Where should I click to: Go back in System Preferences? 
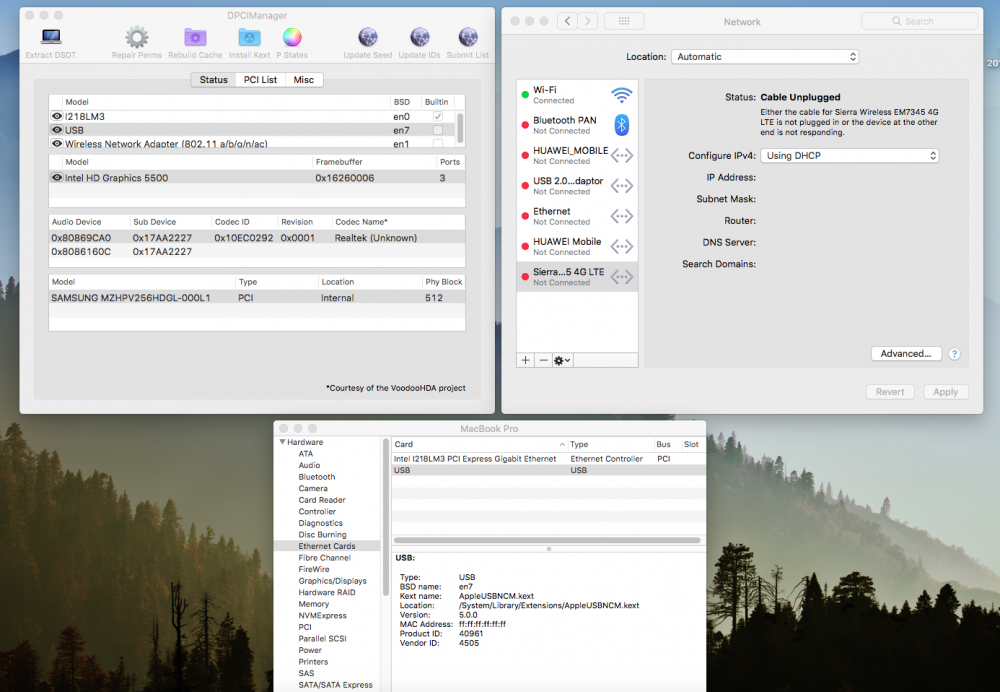[567, 21]
